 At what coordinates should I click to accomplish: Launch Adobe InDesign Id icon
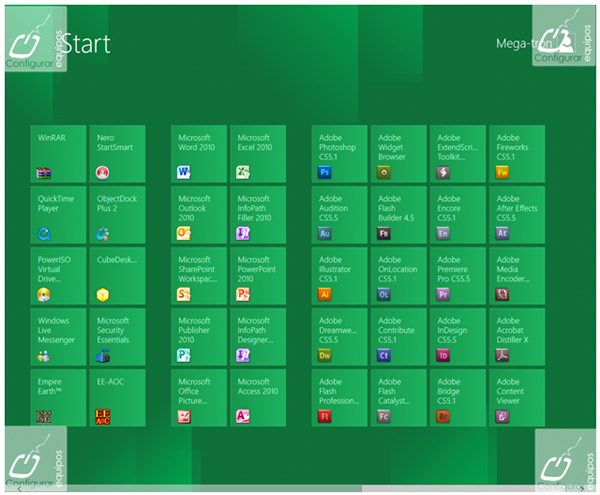(x=443, y=355)
